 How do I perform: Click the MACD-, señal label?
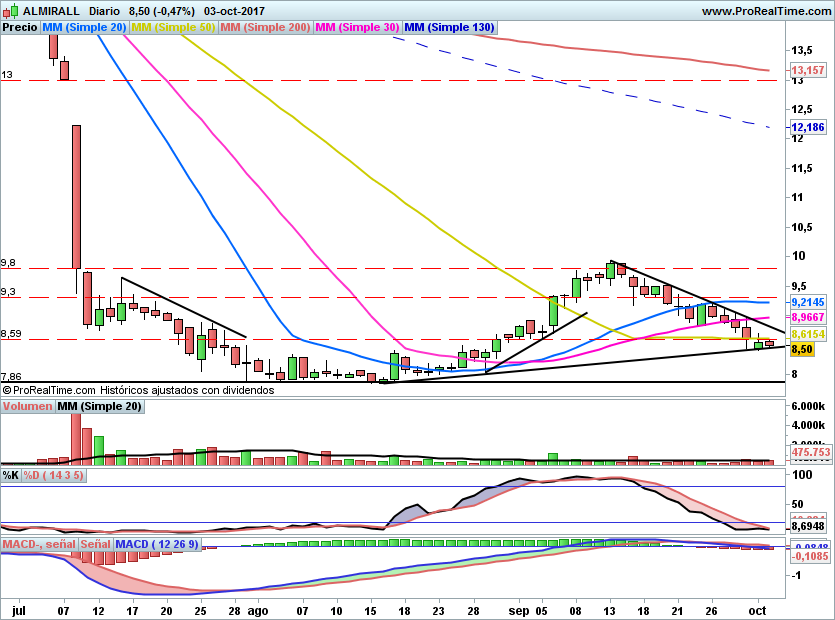click(x=39, y=544)
